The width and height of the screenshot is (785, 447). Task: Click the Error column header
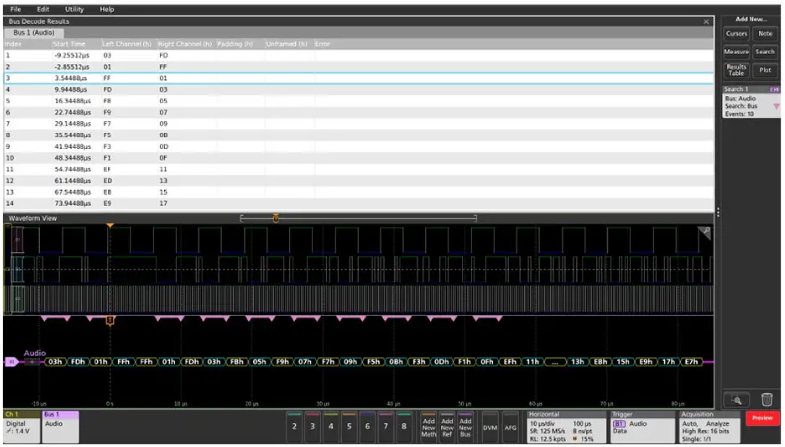[x=323, y=44]
